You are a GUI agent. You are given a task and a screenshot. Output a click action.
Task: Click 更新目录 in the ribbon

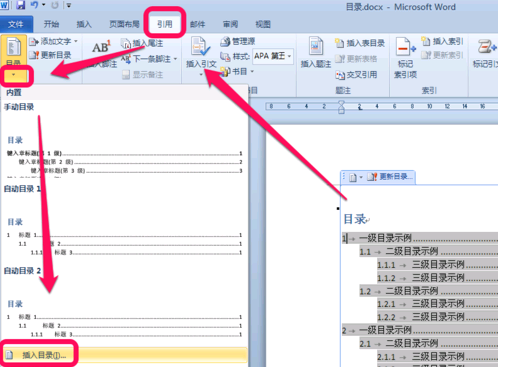(x=50, y=55)
